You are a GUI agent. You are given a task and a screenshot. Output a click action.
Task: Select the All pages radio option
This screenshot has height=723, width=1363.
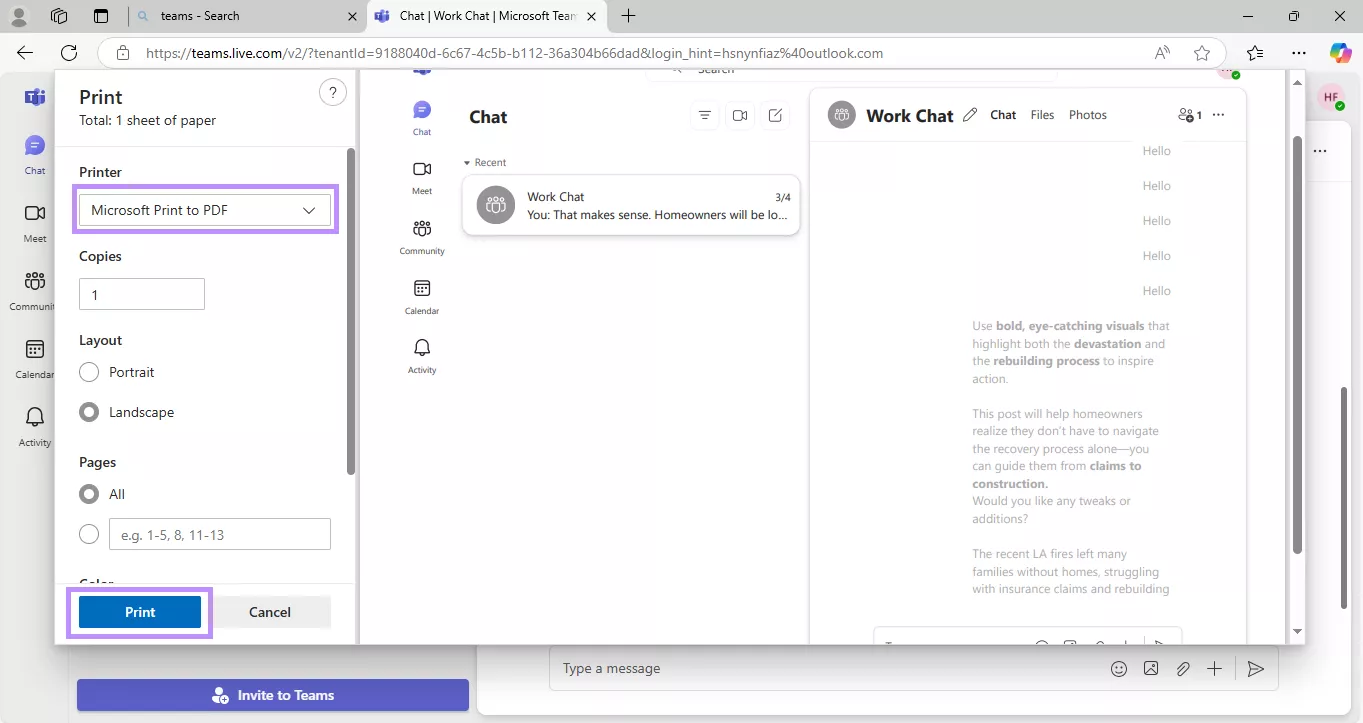(x=89, y=493)
